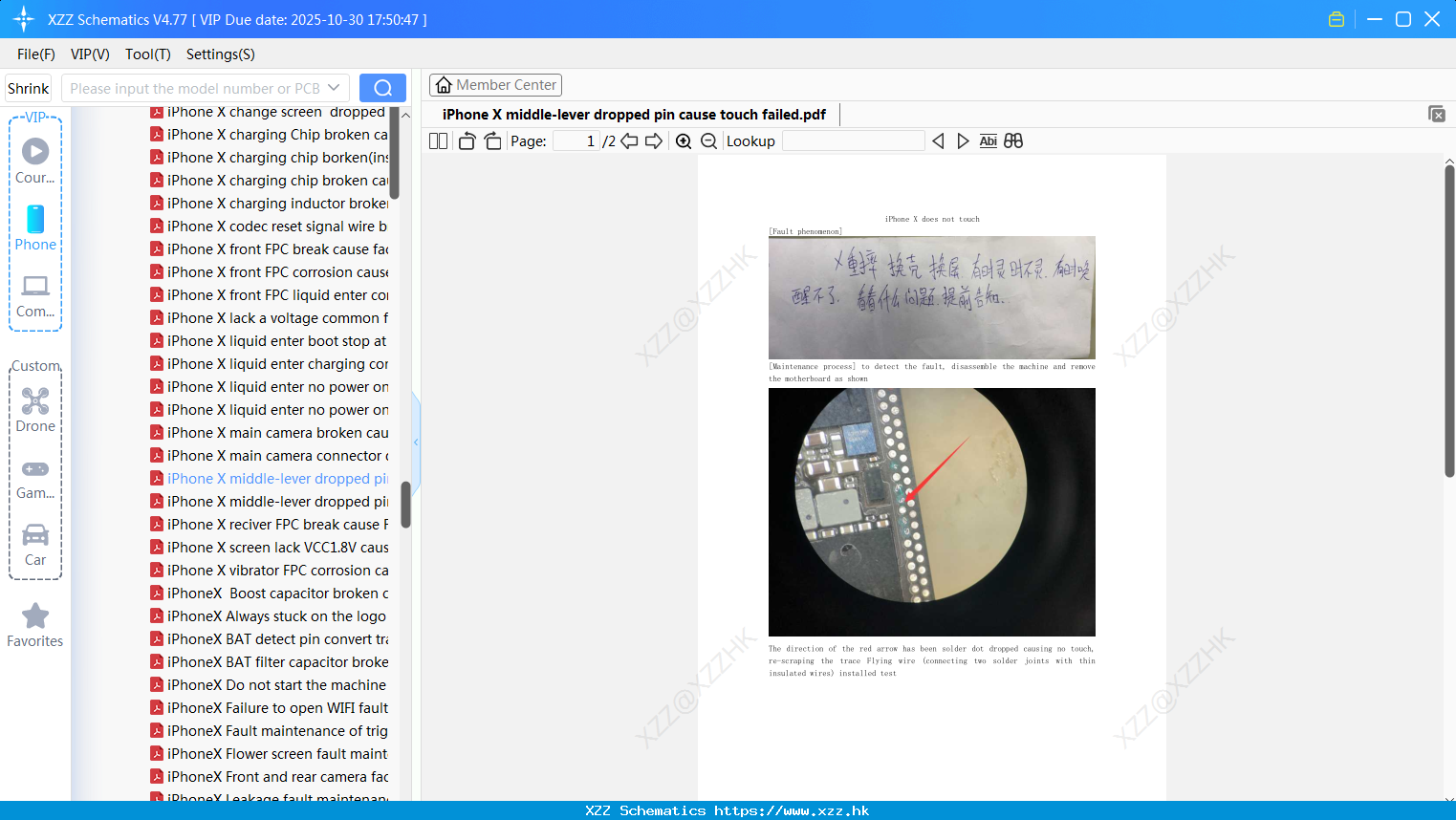
Task: Open the Member Center button
Action: point(495,85)
